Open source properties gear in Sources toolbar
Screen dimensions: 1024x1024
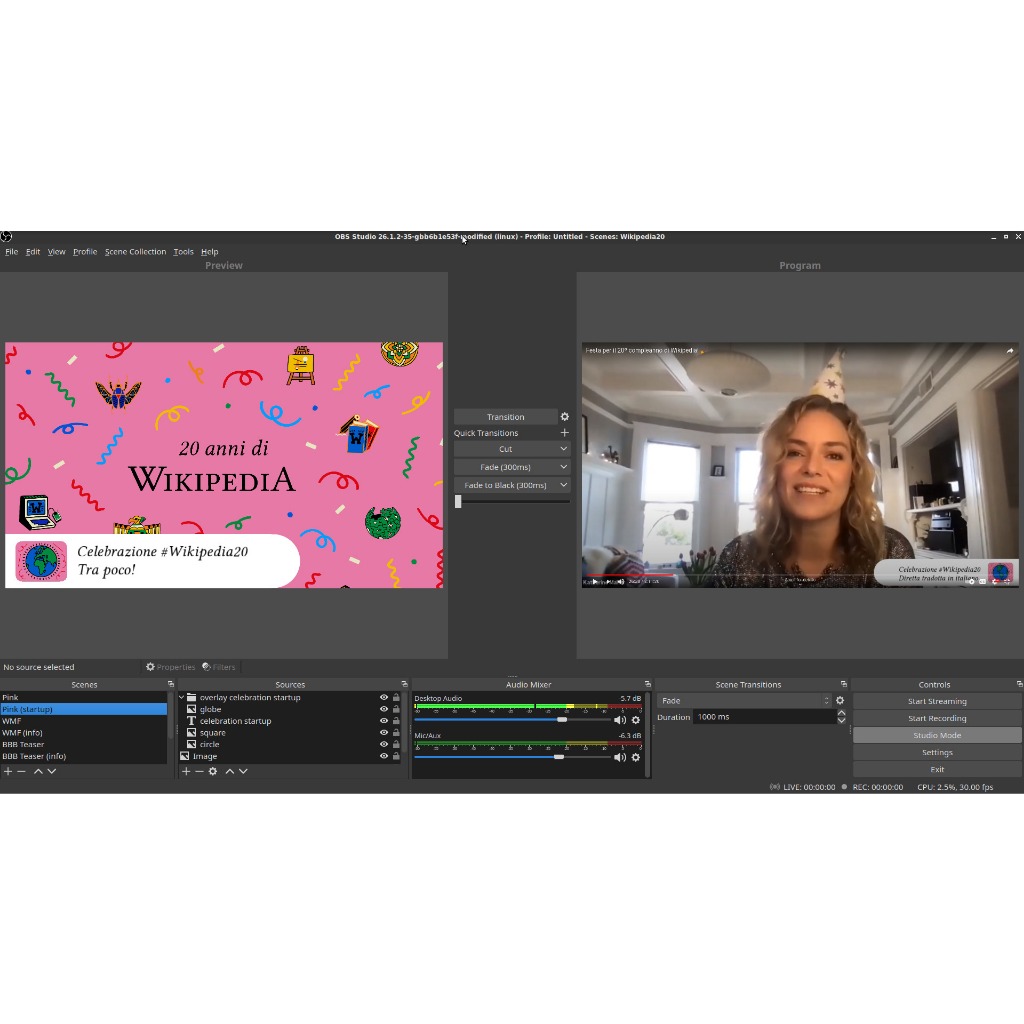(x=213, y=771)
